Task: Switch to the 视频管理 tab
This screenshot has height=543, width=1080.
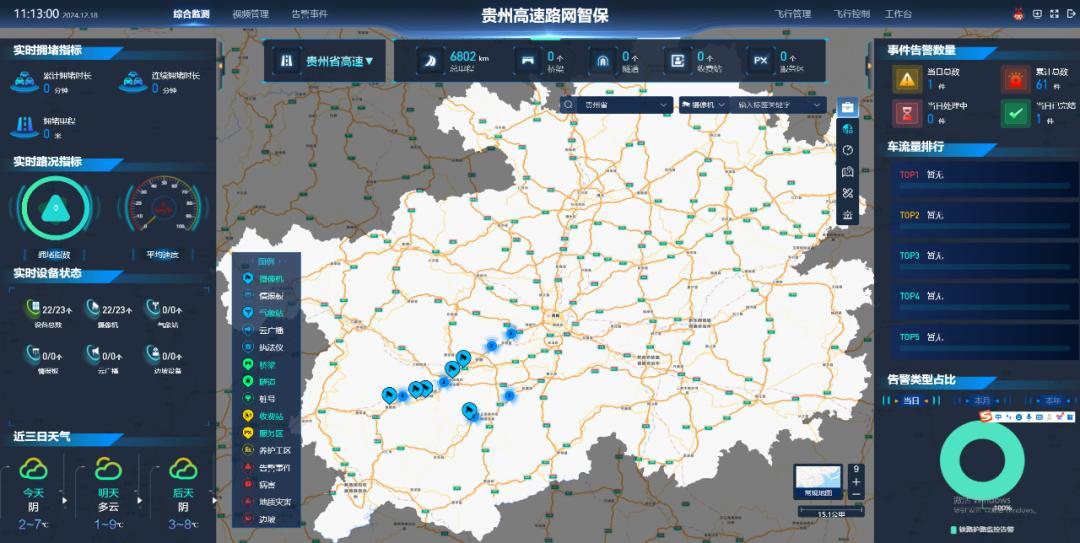Action: point(250,15)
